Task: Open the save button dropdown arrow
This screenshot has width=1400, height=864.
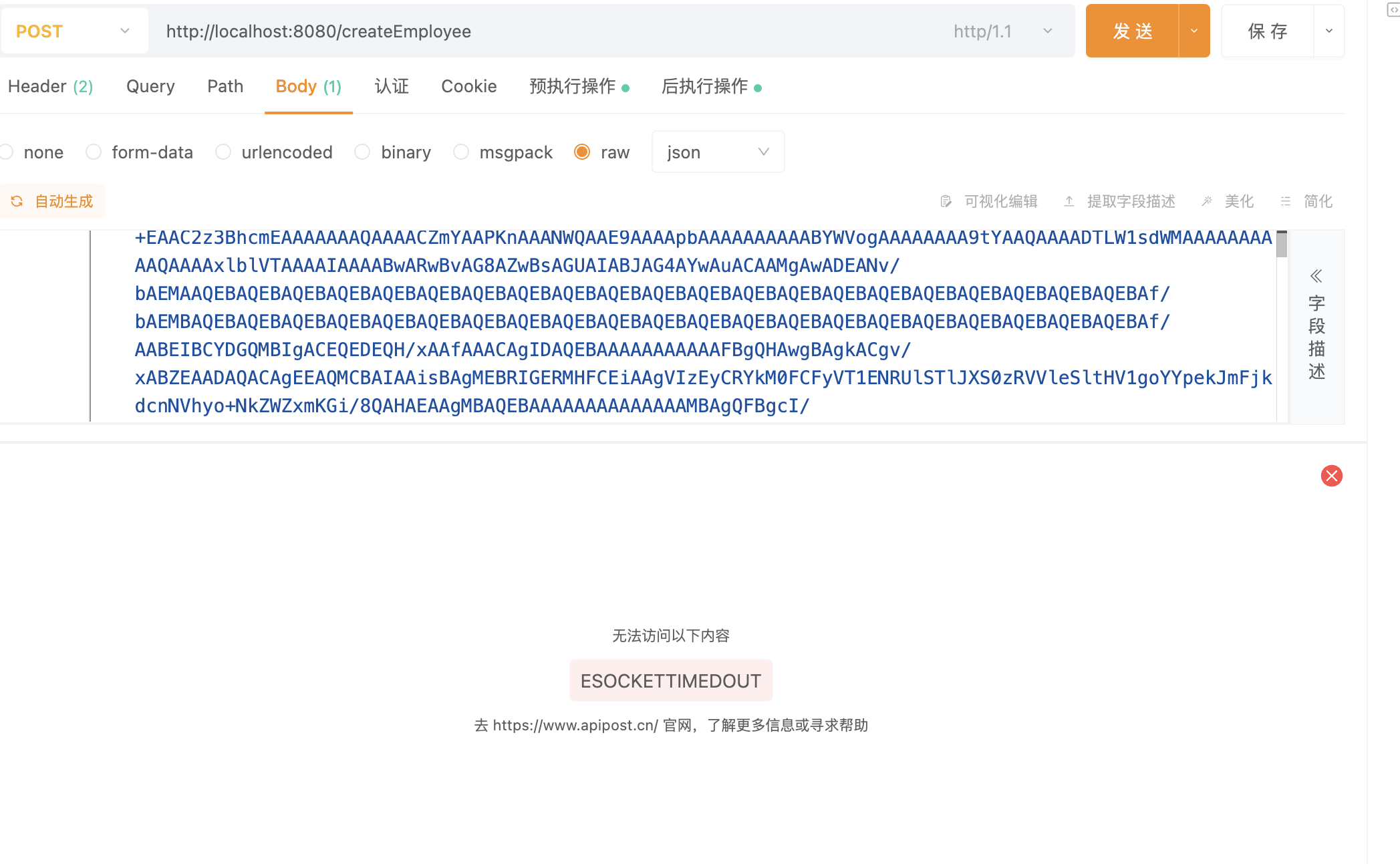Action: coord(1328,31)
